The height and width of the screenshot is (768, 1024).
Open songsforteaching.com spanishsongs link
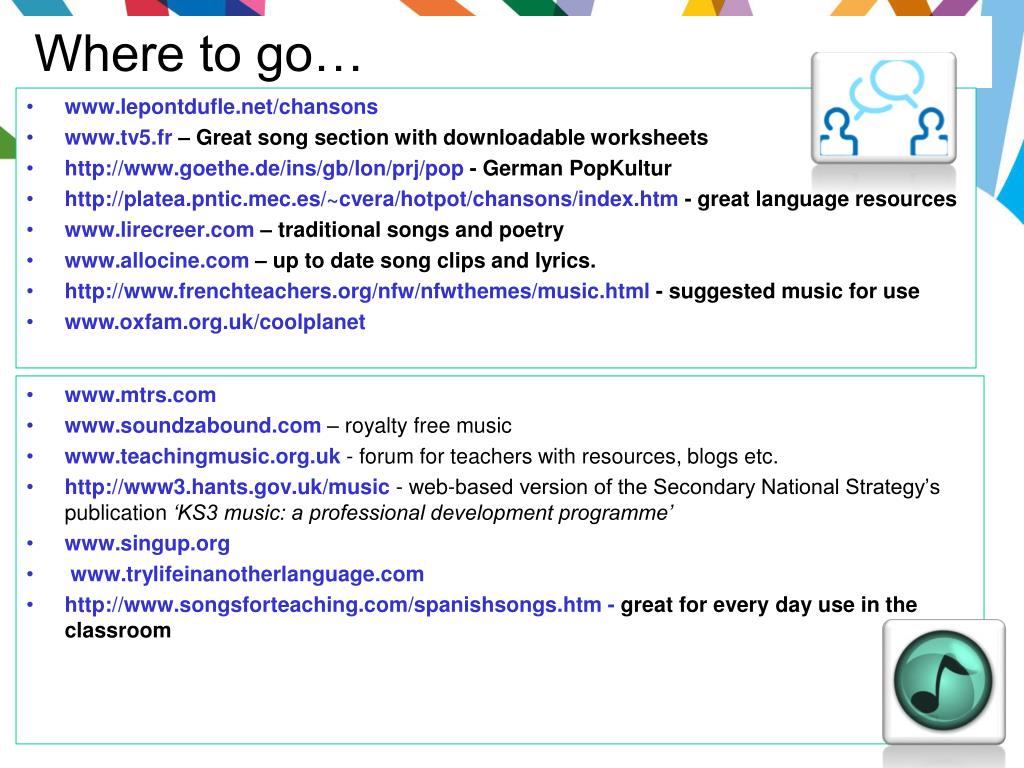pyautogui.click(x=332, y=605)
